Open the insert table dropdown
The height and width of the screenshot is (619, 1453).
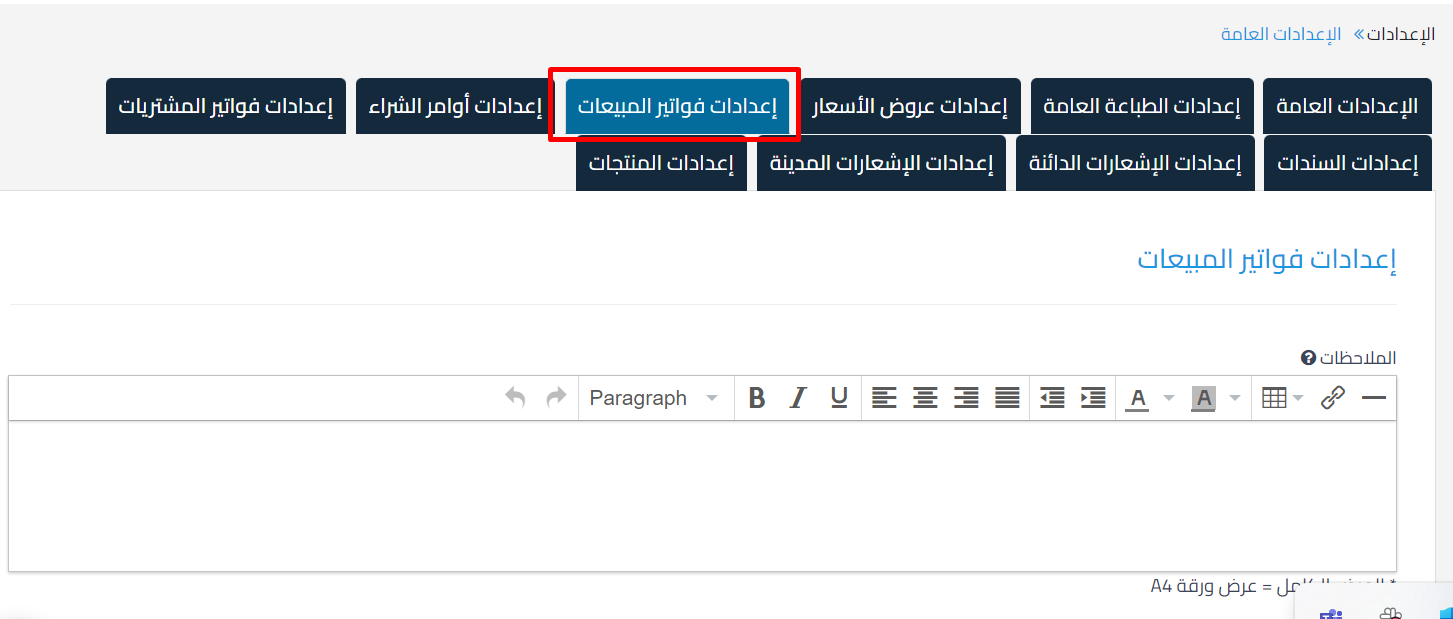pyautogui.click(x=1283, y=397)
